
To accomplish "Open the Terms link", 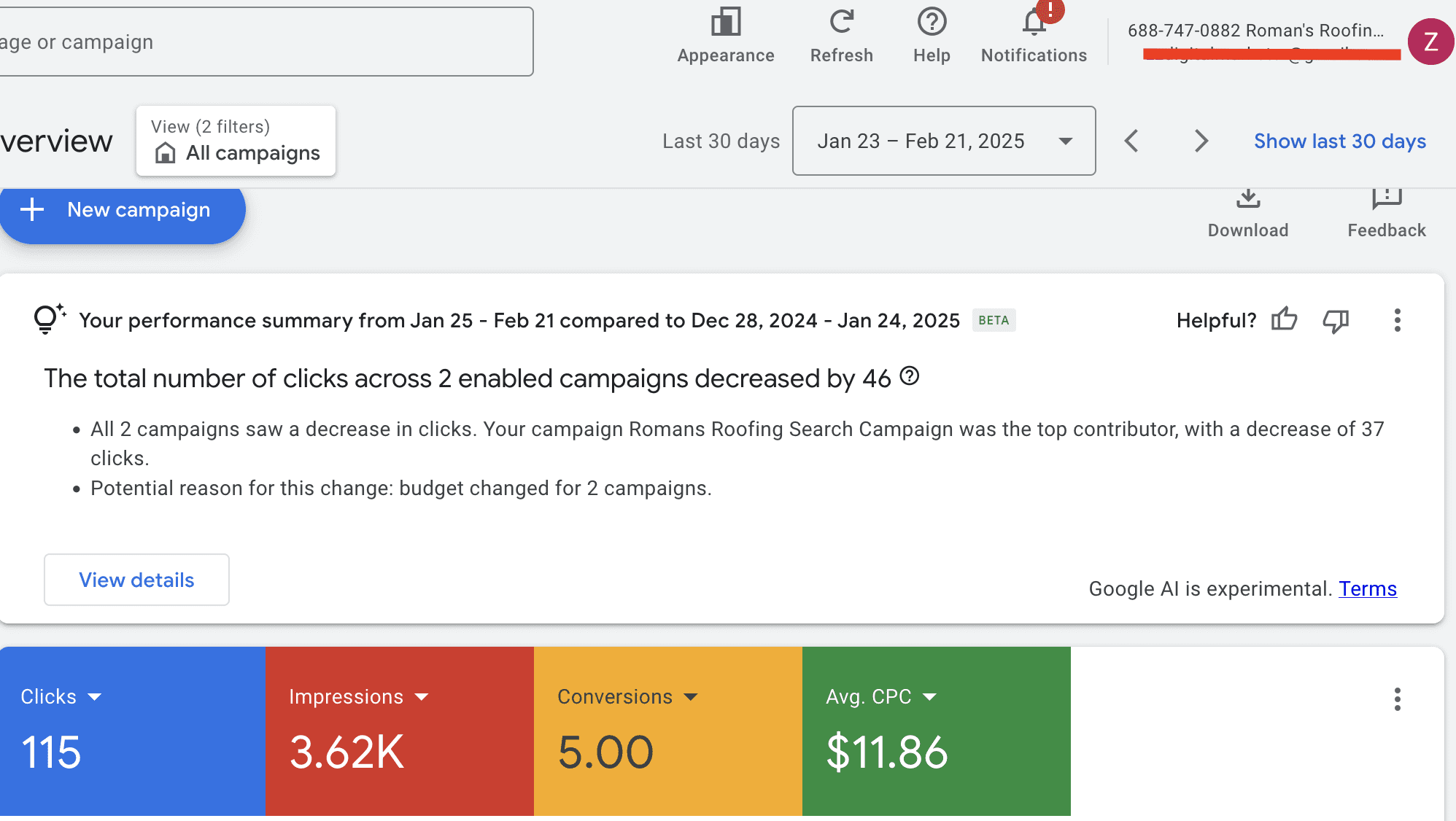I will pos(1368,588).
